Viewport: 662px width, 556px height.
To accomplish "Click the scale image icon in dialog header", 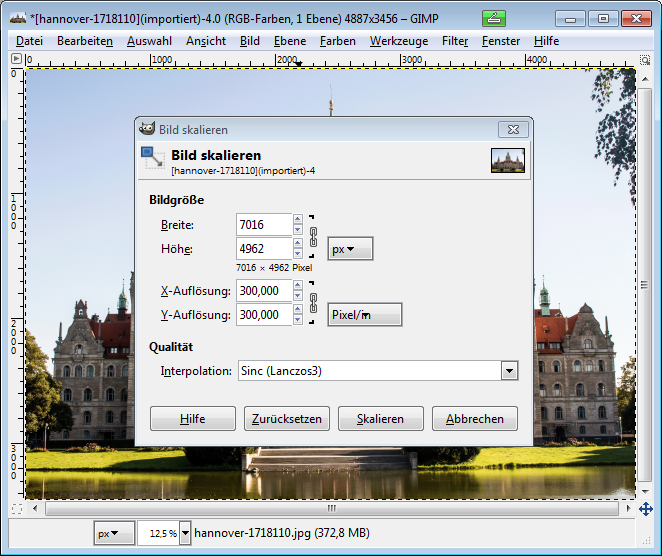I will (x=153, y=160).
